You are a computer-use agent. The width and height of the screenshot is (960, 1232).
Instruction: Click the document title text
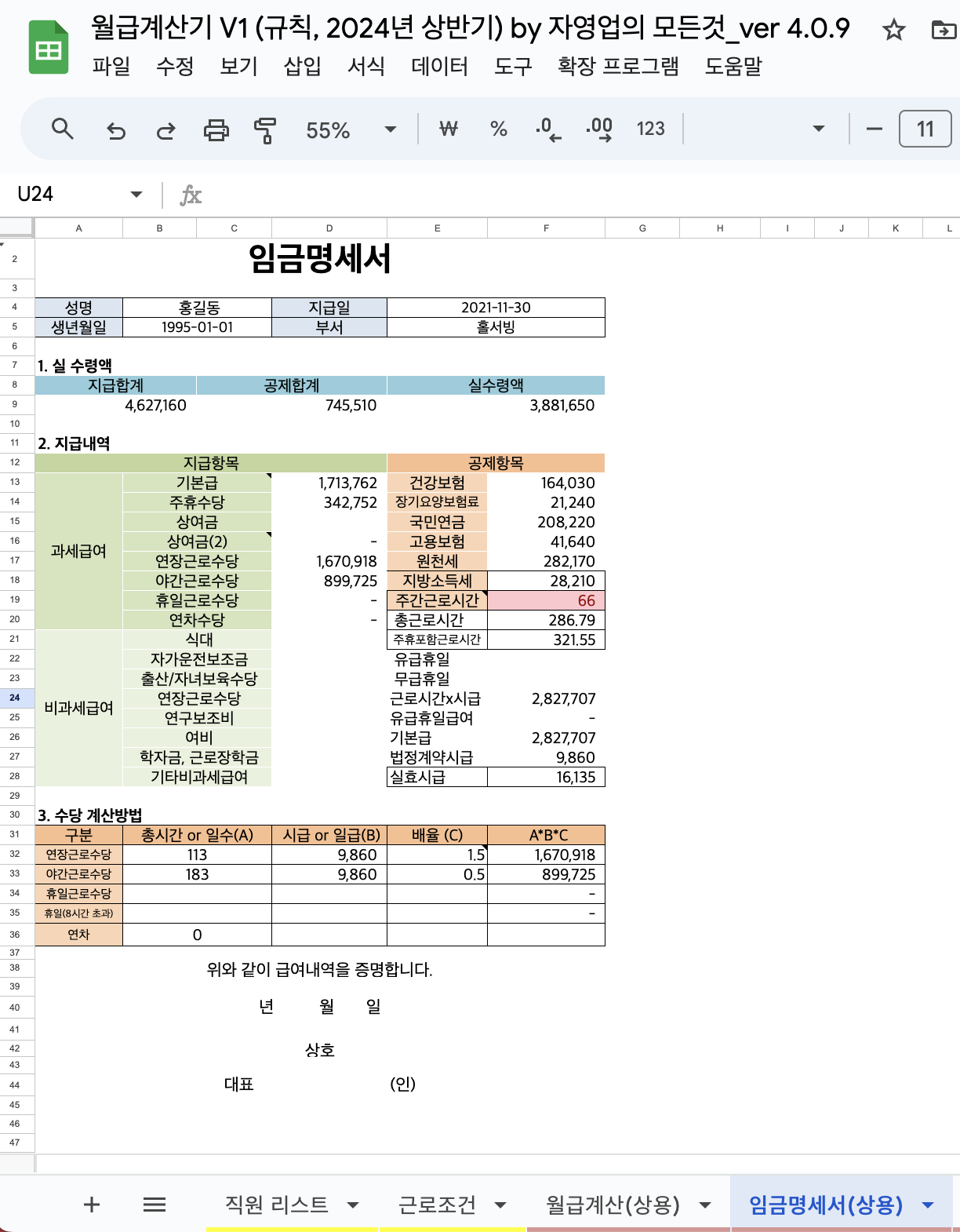471,28
